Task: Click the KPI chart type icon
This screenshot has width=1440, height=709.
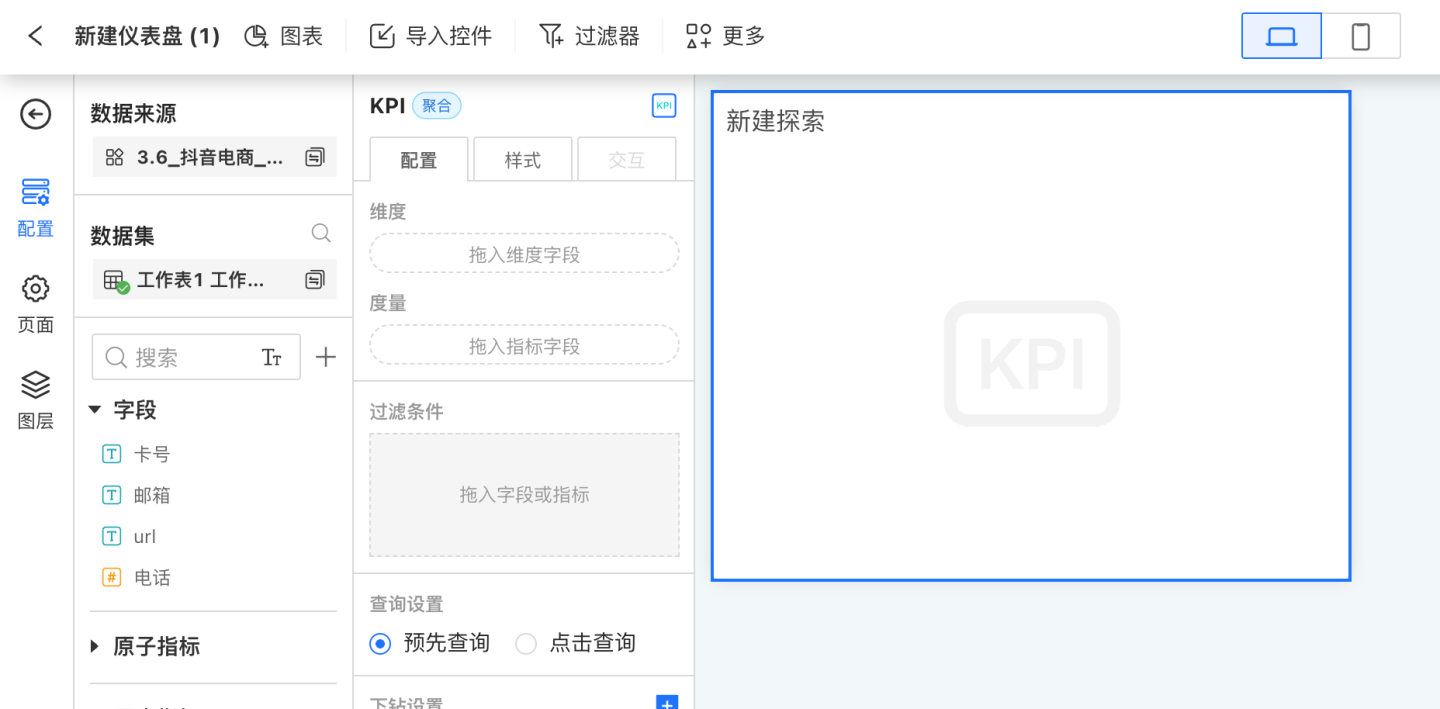Action: tap(664, 106)
